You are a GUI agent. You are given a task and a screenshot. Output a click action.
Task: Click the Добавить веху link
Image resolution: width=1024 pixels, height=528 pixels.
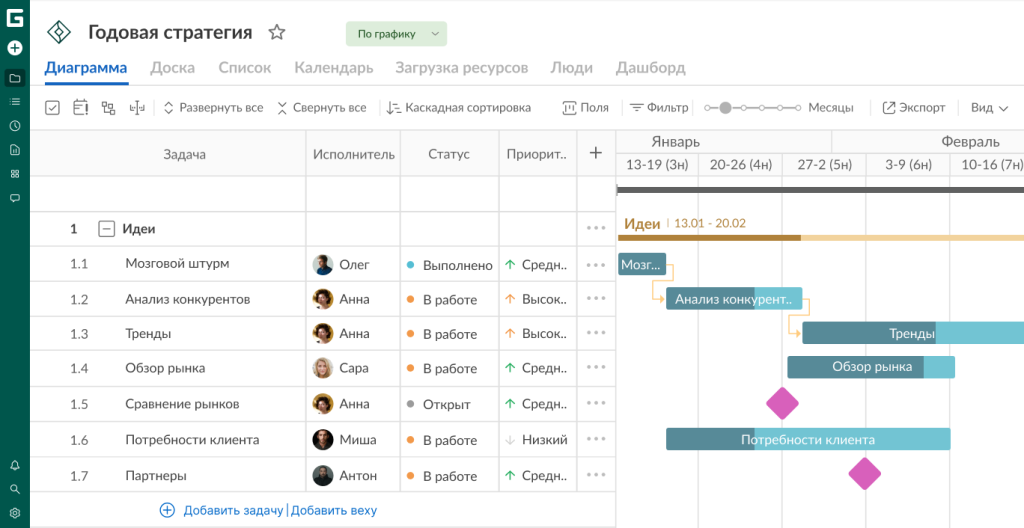point(334,510)
